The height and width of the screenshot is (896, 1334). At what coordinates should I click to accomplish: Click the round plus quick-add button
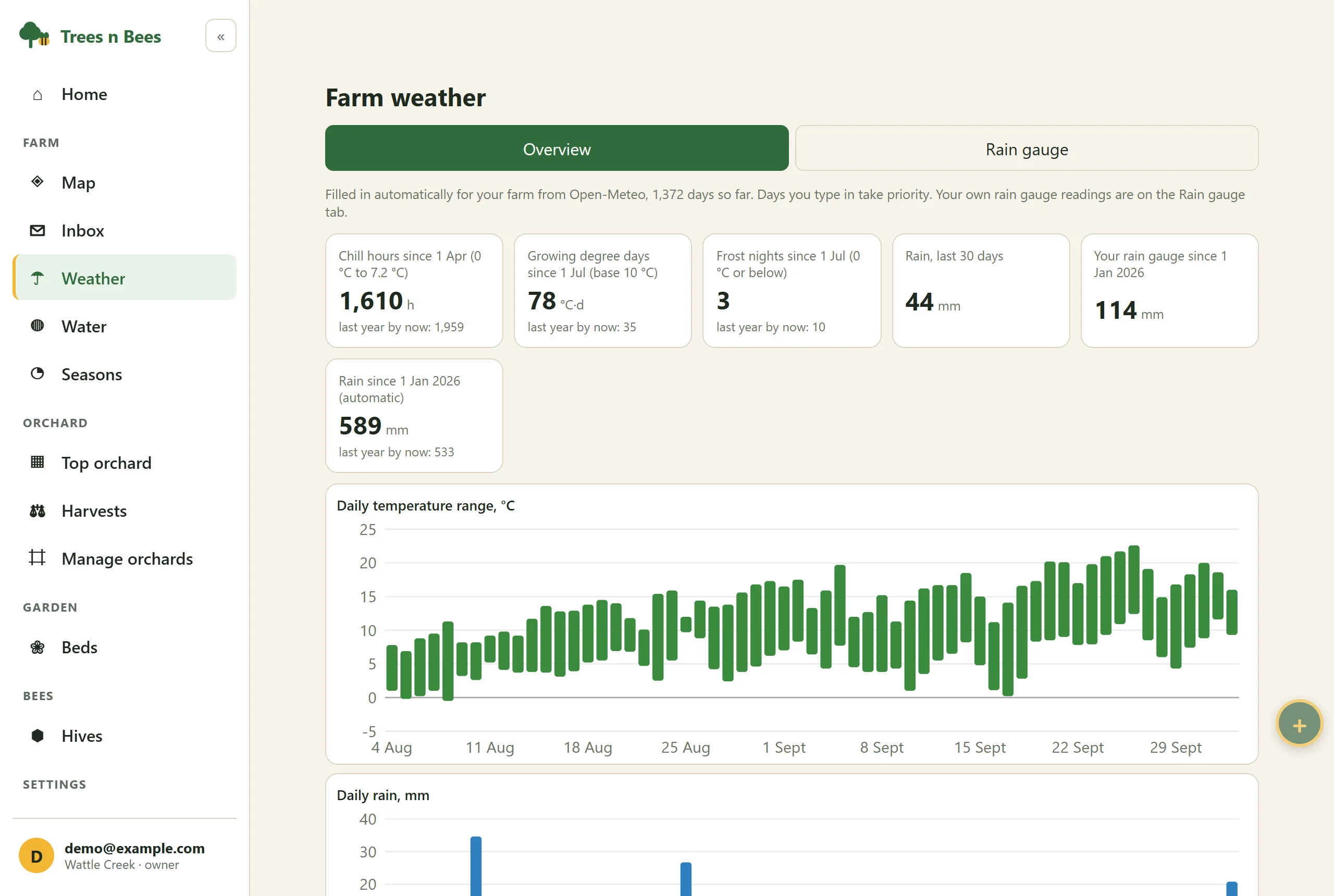[x=1299, y=725]
